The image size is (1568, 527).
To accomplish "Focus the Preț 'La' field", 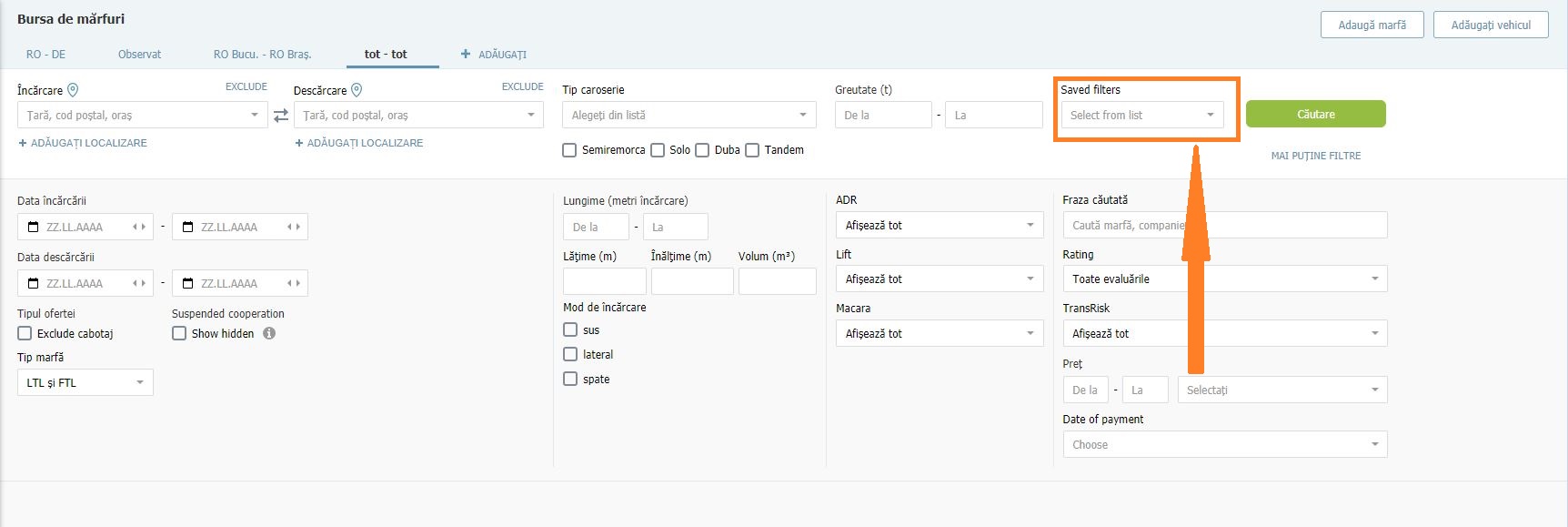I will 1145,390.
